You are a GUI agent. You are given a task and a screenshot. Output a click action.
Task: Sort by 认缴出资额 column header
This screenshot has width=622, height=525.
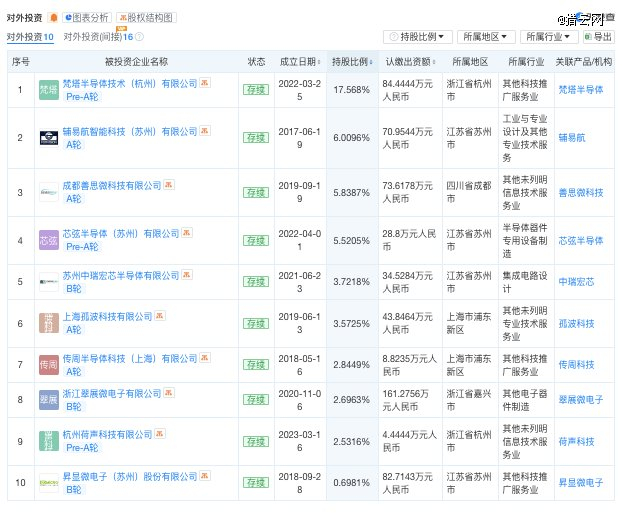click(410, 62)
